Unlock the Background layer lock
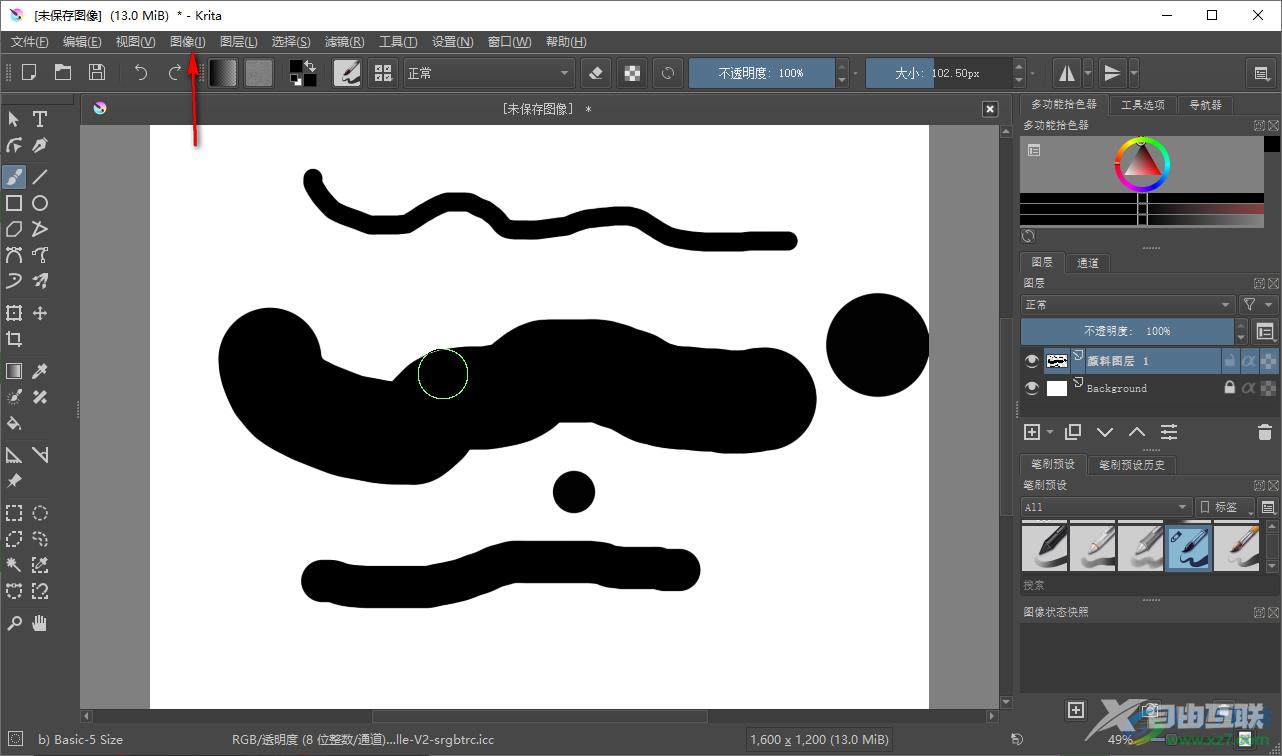The image size is (1282, 756). tap(1230, 388)
